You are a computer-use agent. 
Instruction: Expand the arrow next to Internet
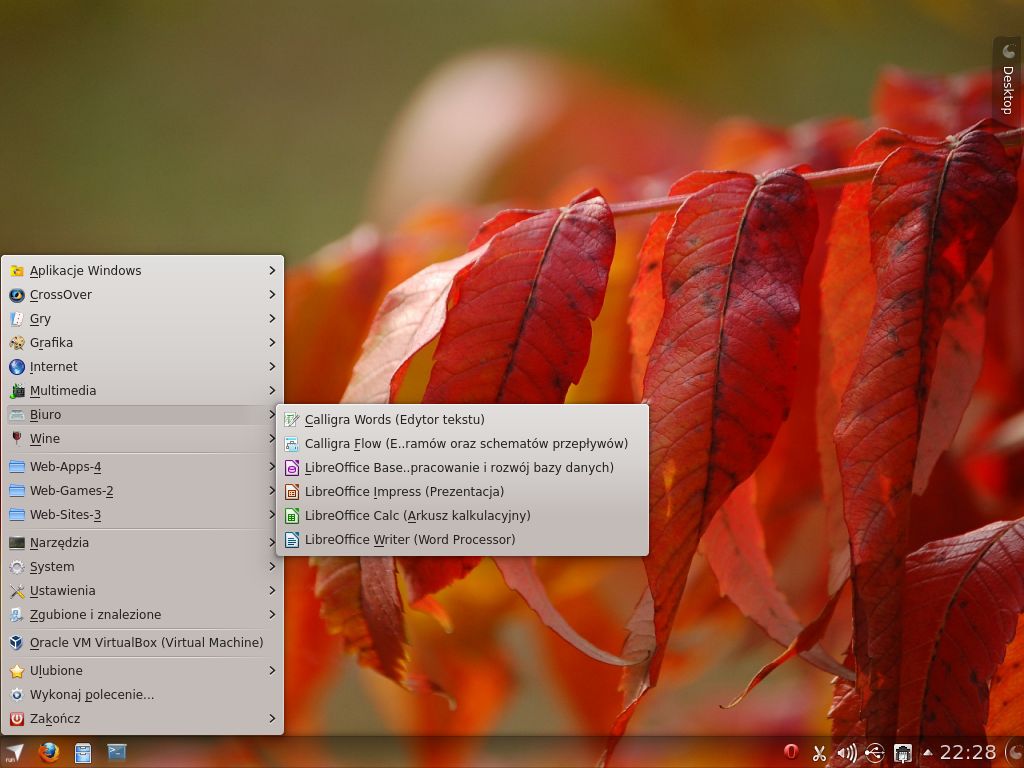(x=272, y=367)
